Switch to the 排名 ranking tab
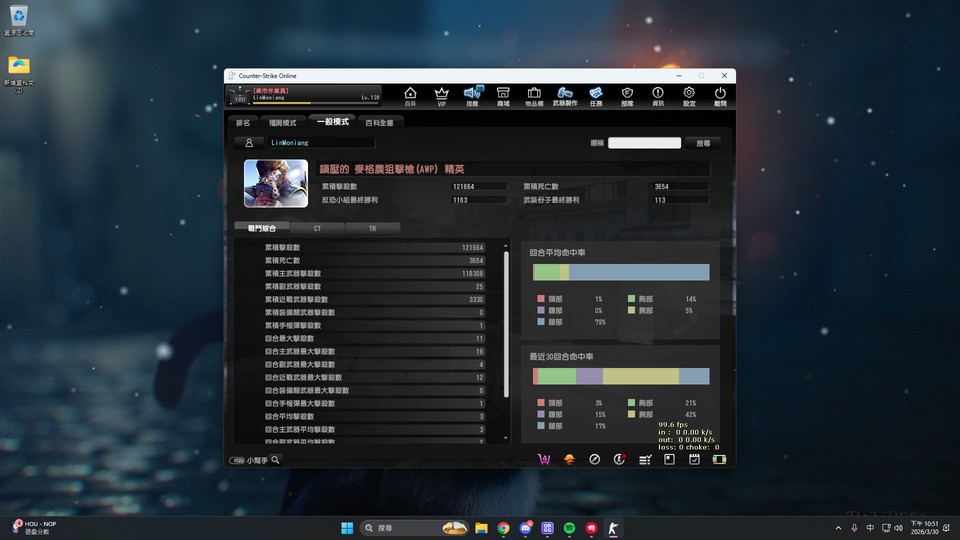The width and height of the screenshot is (960, 540). coord(243,123)
